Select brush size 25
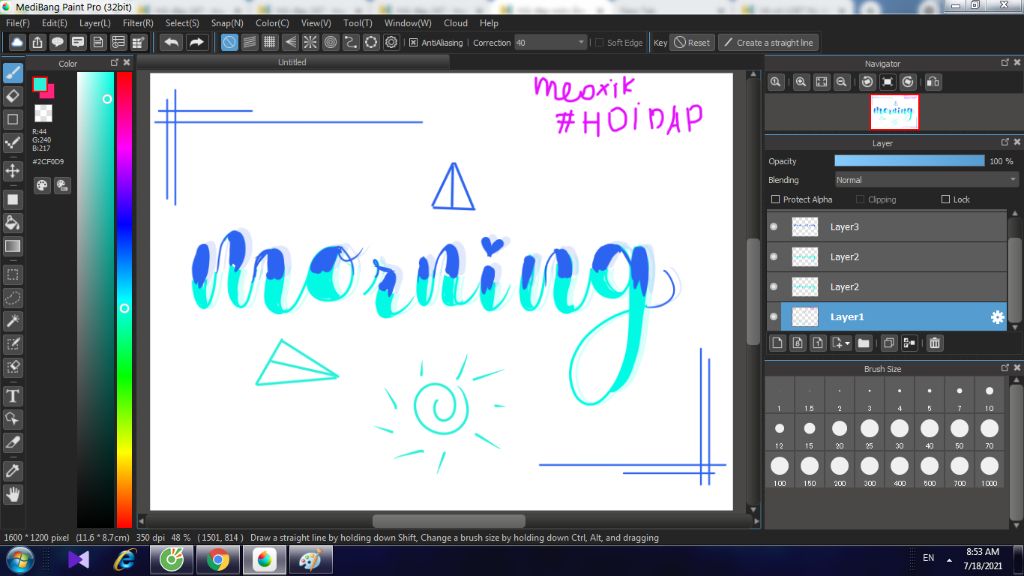The width and height of the screenshot is (1024, 576). point(869,434)
